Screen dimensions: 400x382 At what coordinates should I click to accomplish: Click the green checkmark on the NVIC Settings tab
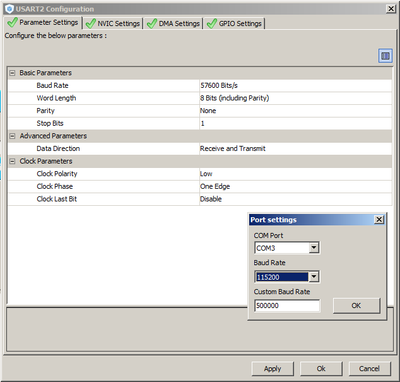pos(90,24)
